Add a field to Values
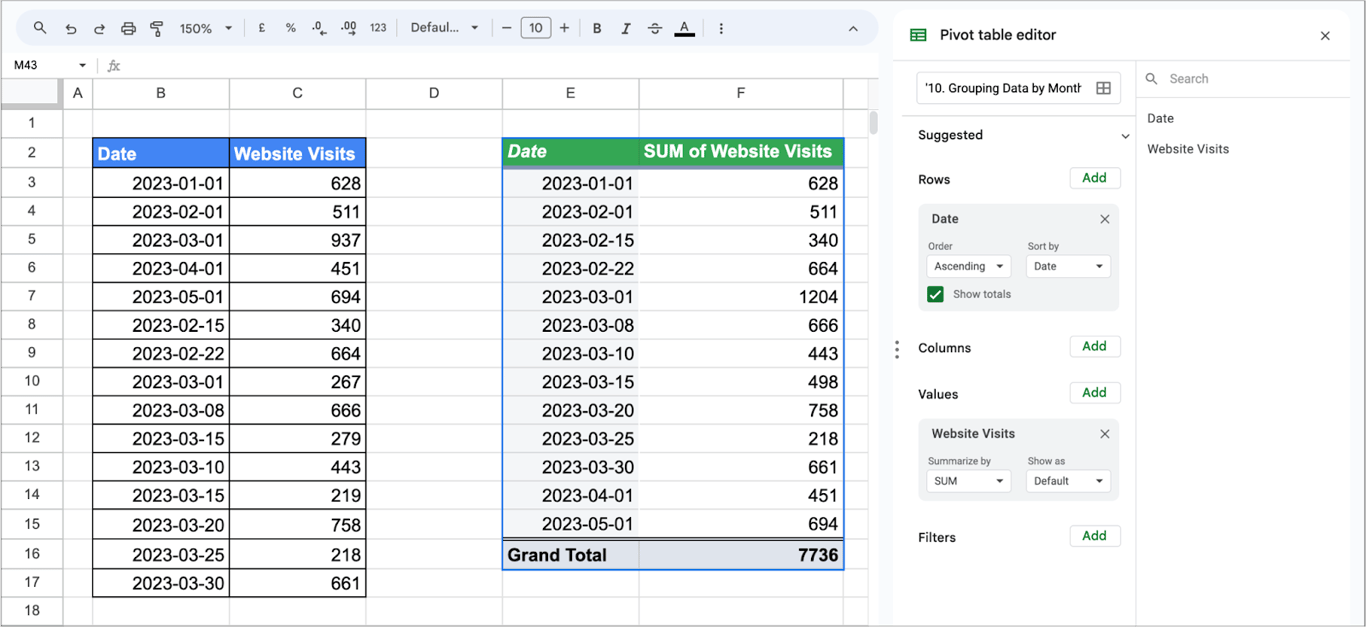The image size is (1366, 627). click(1094, 393)
